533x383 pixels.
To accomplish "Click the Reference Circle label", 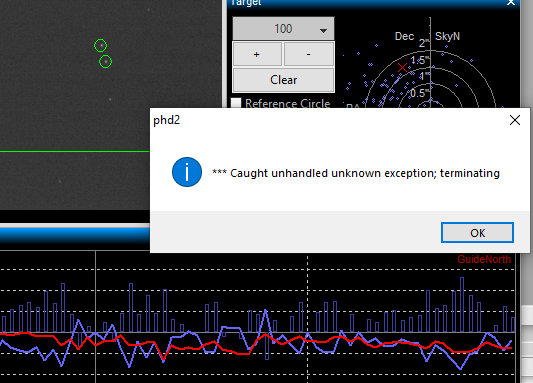I will [x=288, y=103].
